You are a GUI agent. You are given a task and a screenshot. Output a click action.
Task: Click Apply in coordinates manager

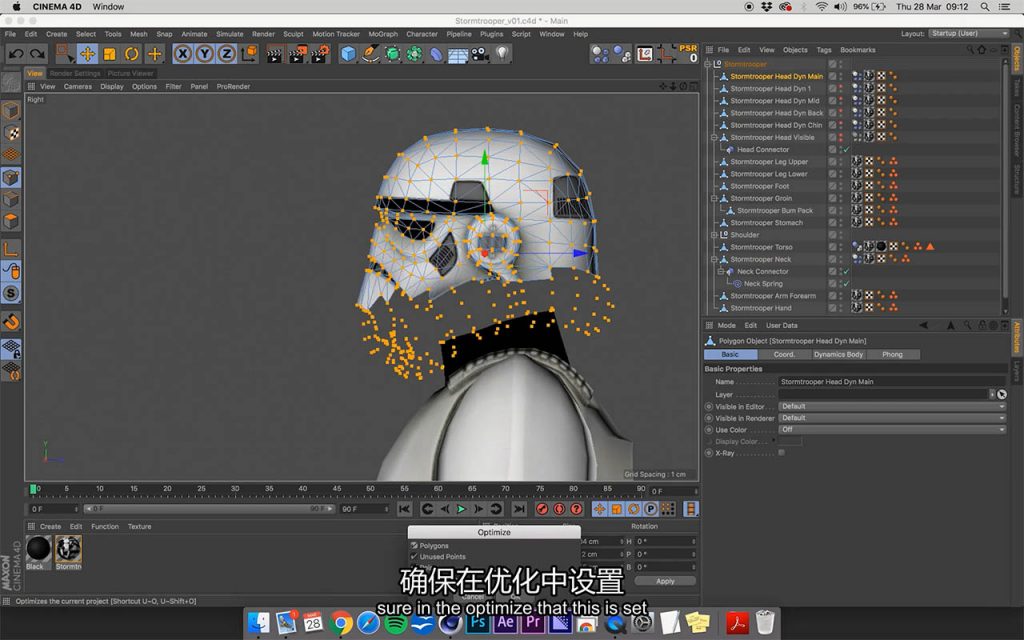coord(665,581)
